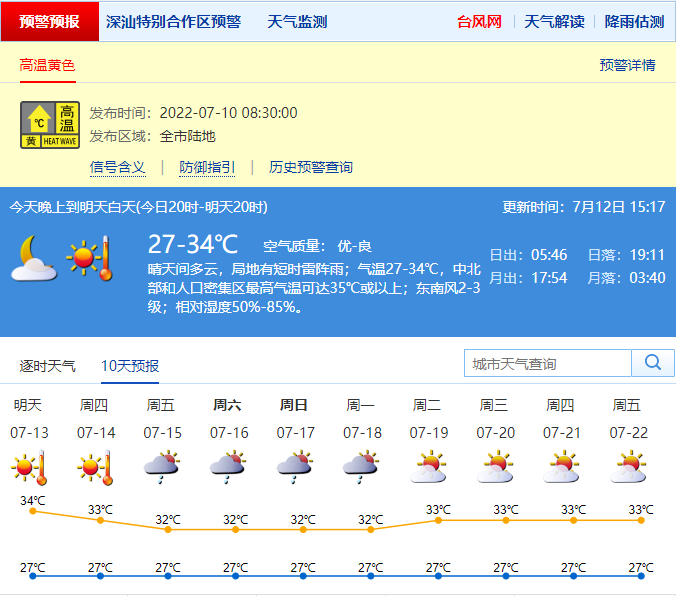676x596 pixels.
Task: Open 历史预警查询 link
Action: click(x=311, y=167)
